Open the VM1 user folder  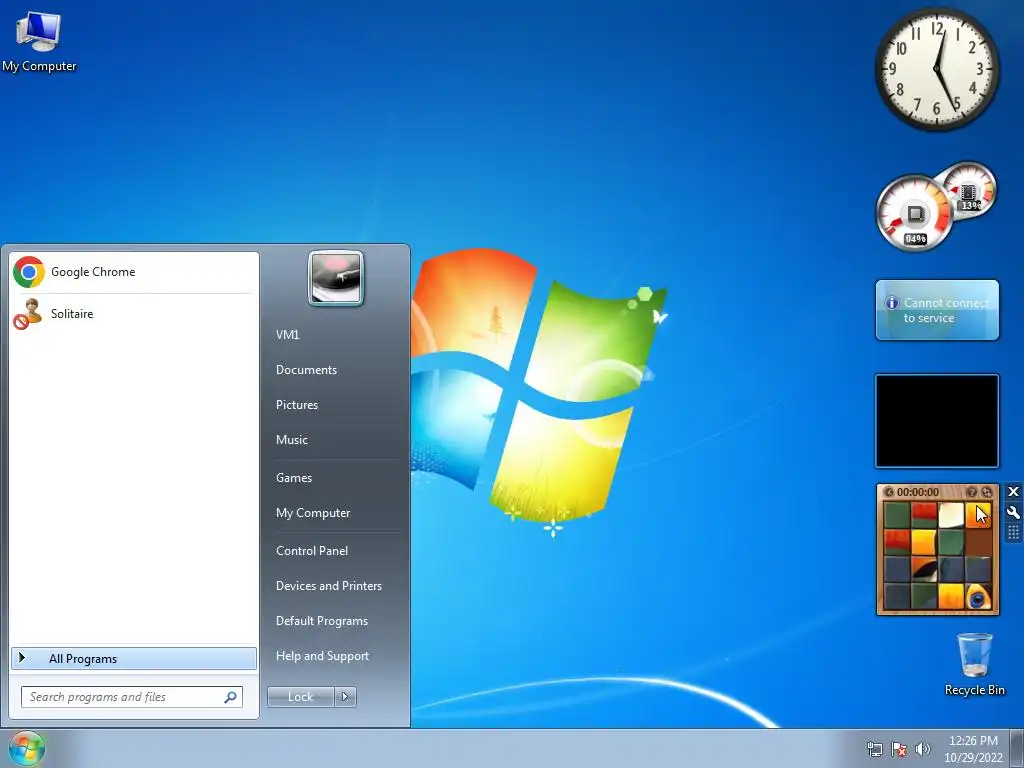click(x=287, y=335)
